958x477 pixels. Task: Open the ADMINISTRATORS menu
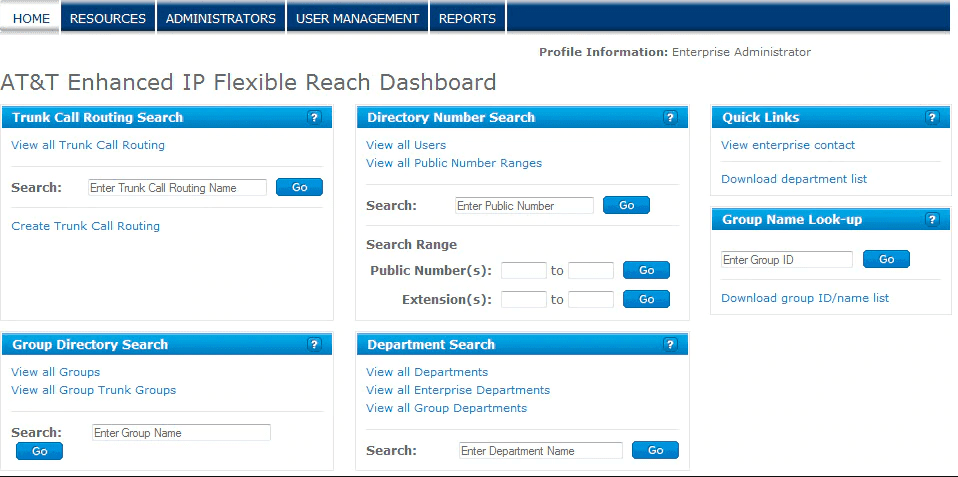221,18
